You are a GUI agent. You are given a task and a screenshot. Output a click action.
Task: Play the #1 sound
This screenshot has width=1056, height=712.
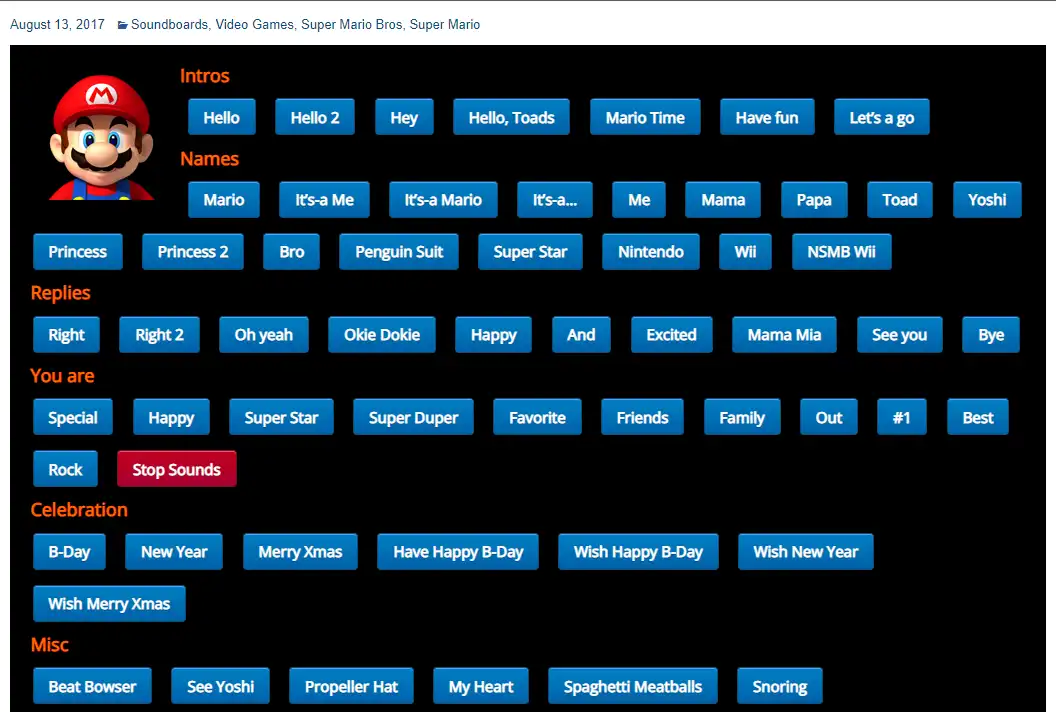pos(902,417)
